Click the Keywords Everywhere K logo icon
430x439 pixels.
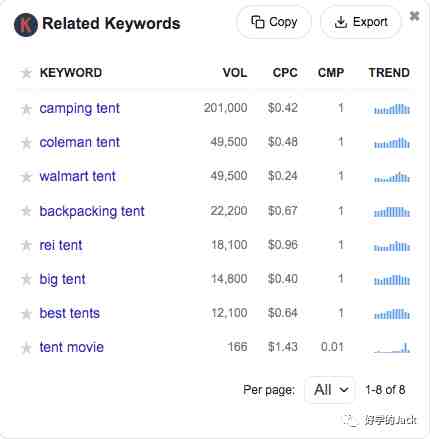[26, 25]
